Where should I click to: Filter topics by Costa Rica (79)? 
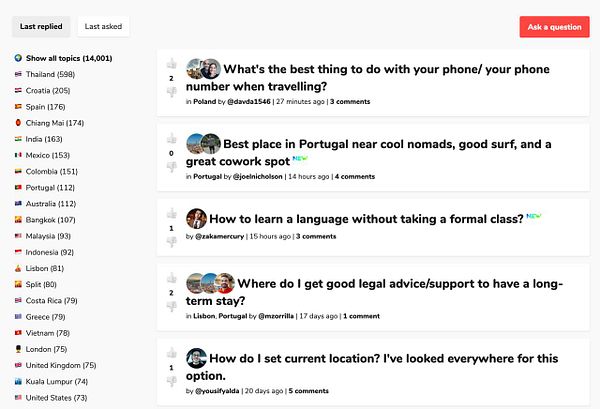51,301
